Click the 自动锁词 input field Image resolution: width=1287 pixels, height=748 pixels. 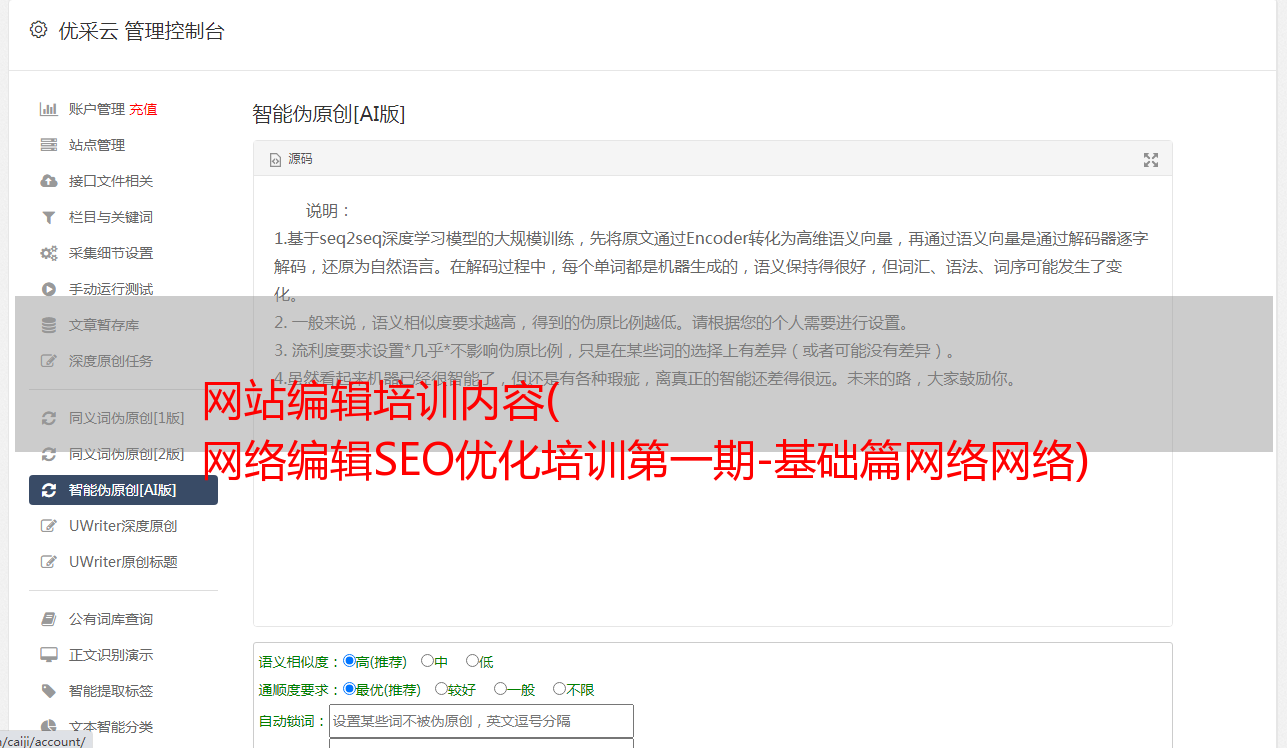481,721
